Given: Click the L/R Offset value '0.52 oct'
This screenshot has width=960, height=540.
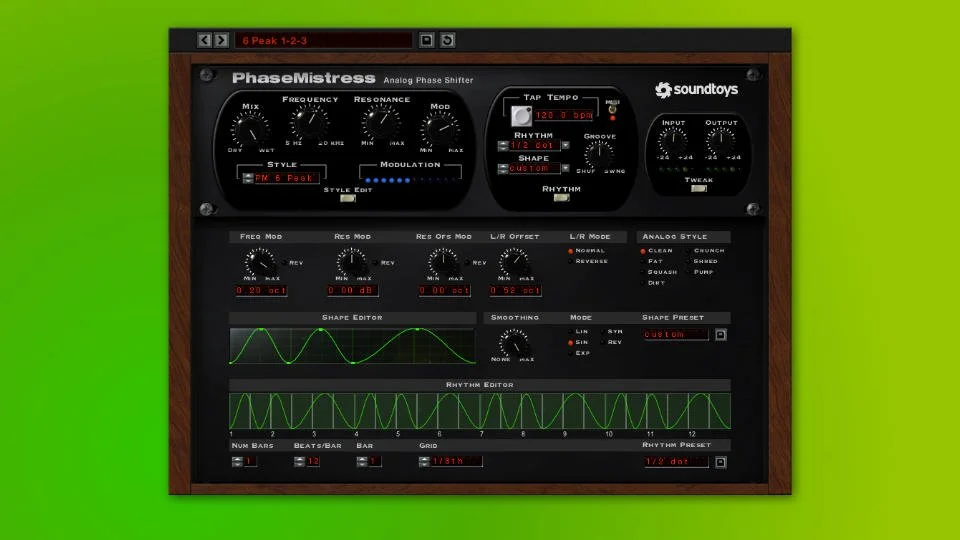Looking at the screenshot, I should pos(516,290).
